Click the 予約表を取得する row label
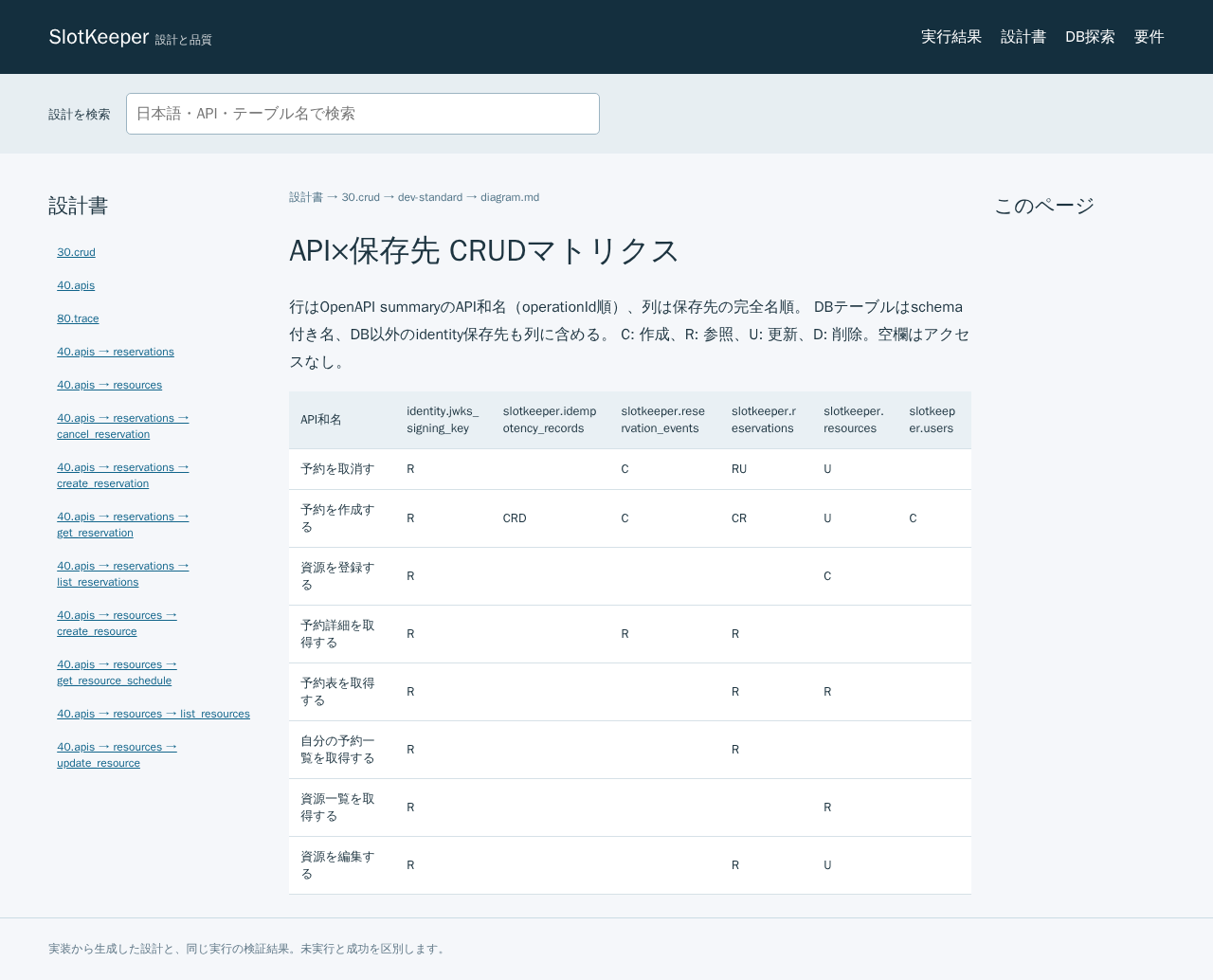 [337, 692]
